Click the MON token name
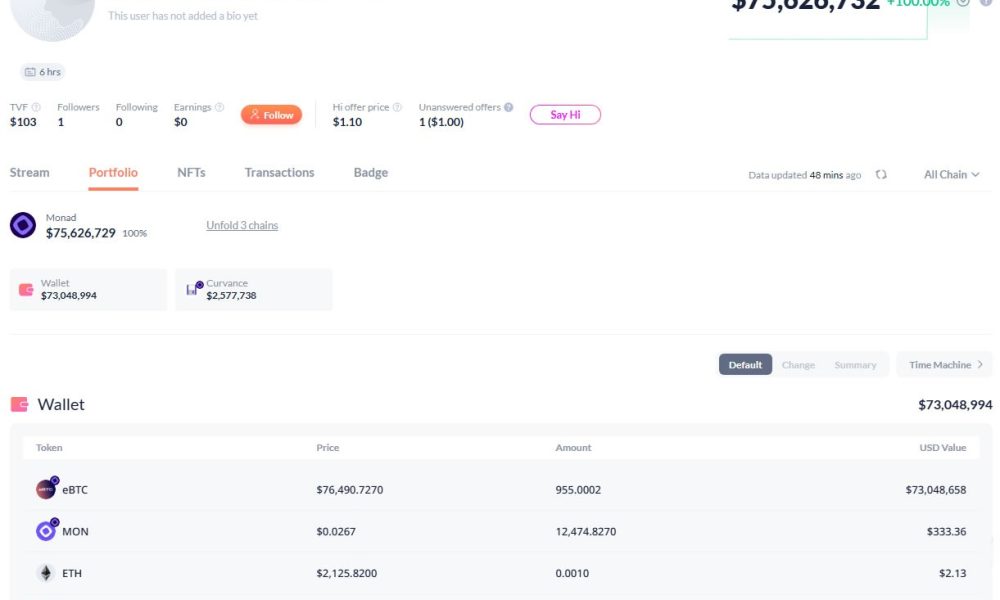Image resolution: width=1000 pixels, height=600 pixels. pos(75,531)
